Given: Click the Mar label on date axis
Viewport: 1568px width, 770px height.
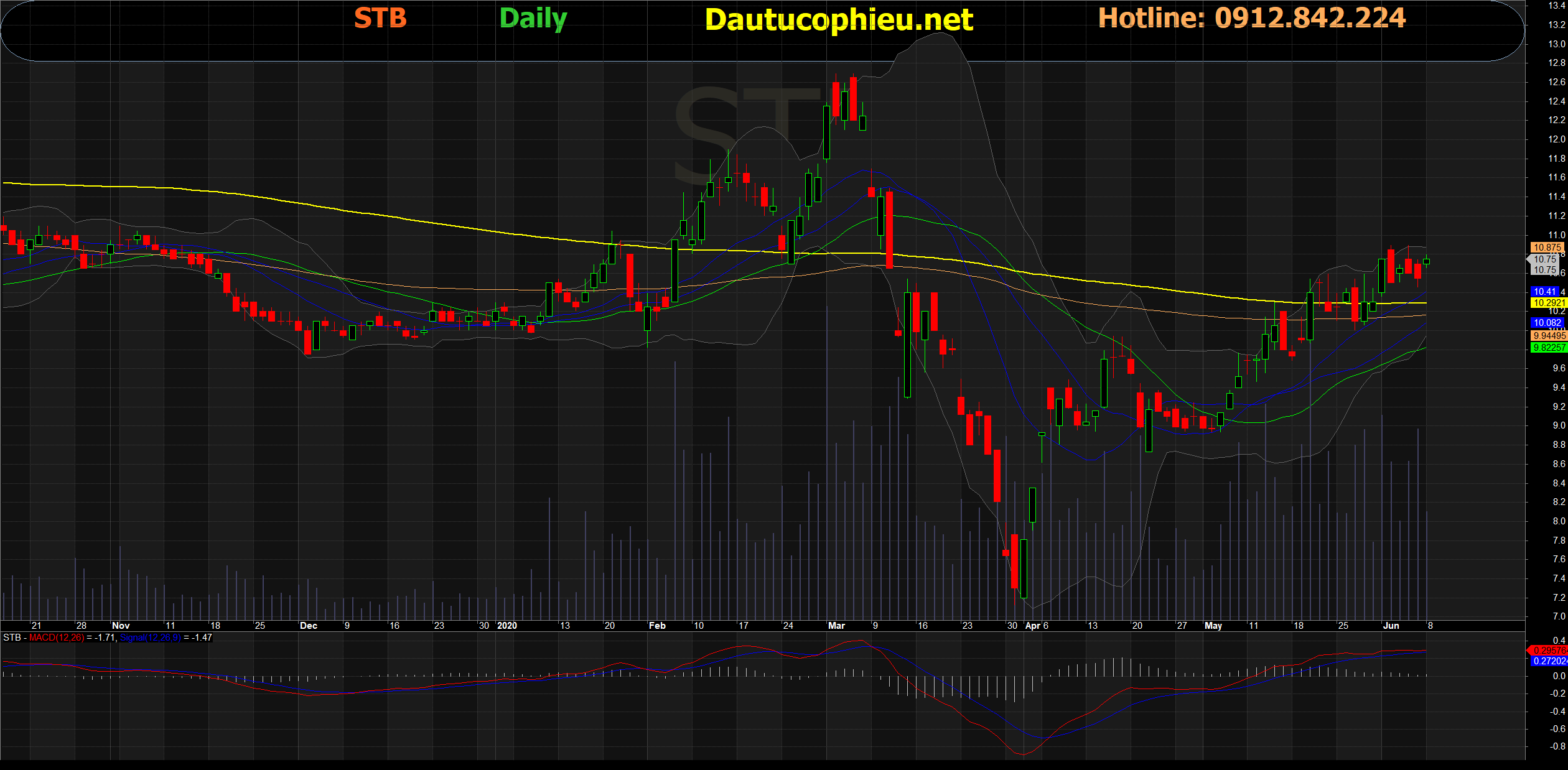Looking at the screenshot, I should tap(836, 626).
